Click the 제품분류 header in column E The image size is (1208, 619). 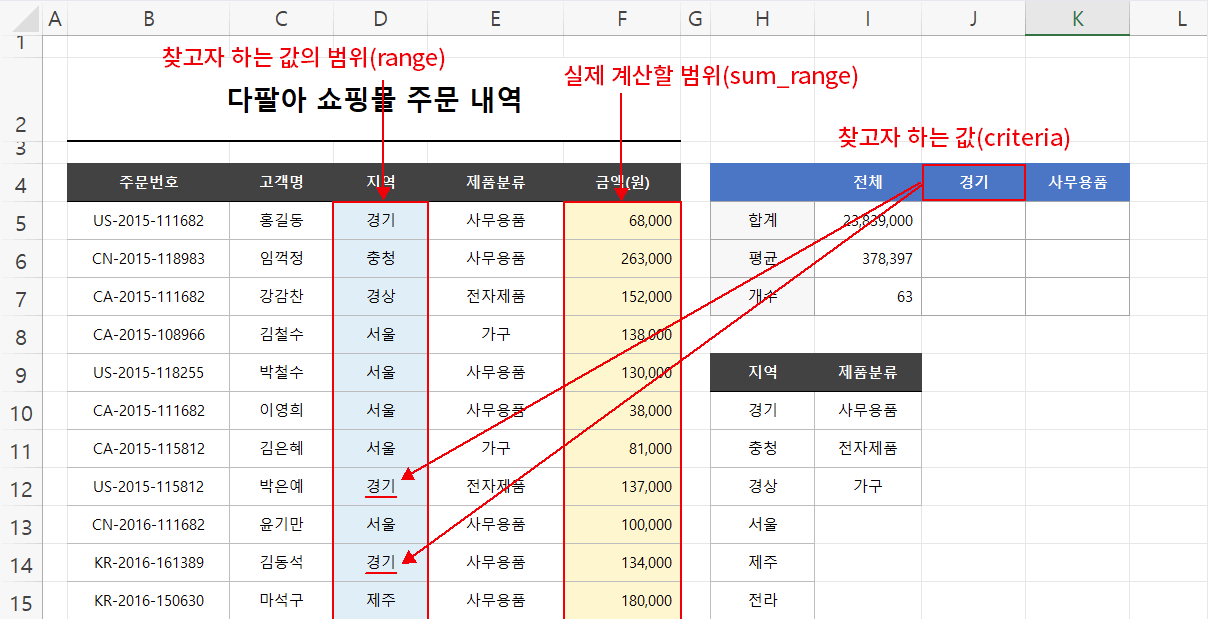[x=496, y=182]
